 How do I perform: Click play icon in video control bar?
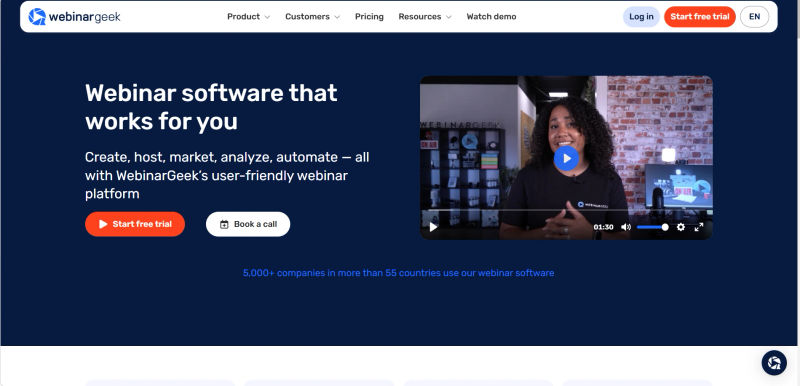pyautogui.click(x=433, y=227)
